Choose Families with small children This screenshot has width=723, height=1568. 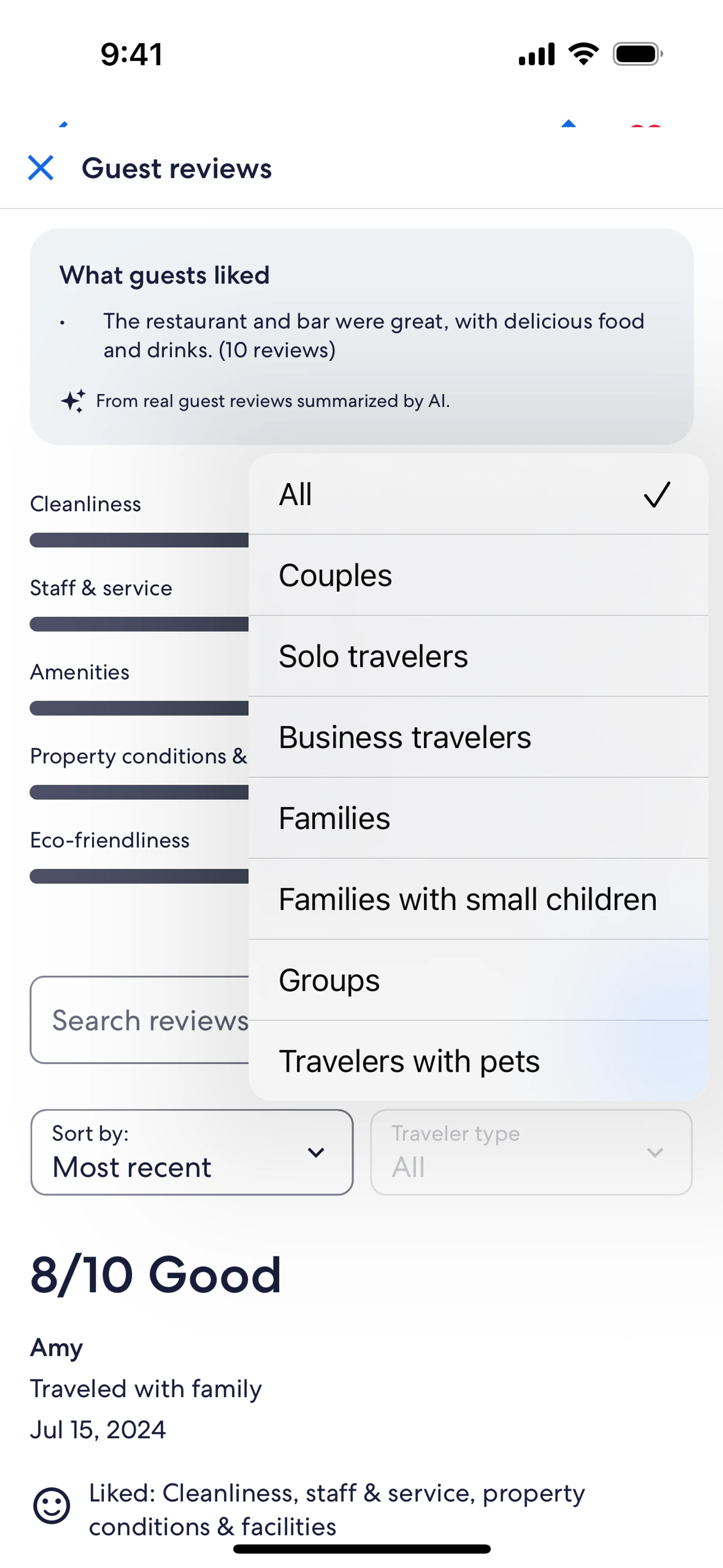(x=478, y=899)
